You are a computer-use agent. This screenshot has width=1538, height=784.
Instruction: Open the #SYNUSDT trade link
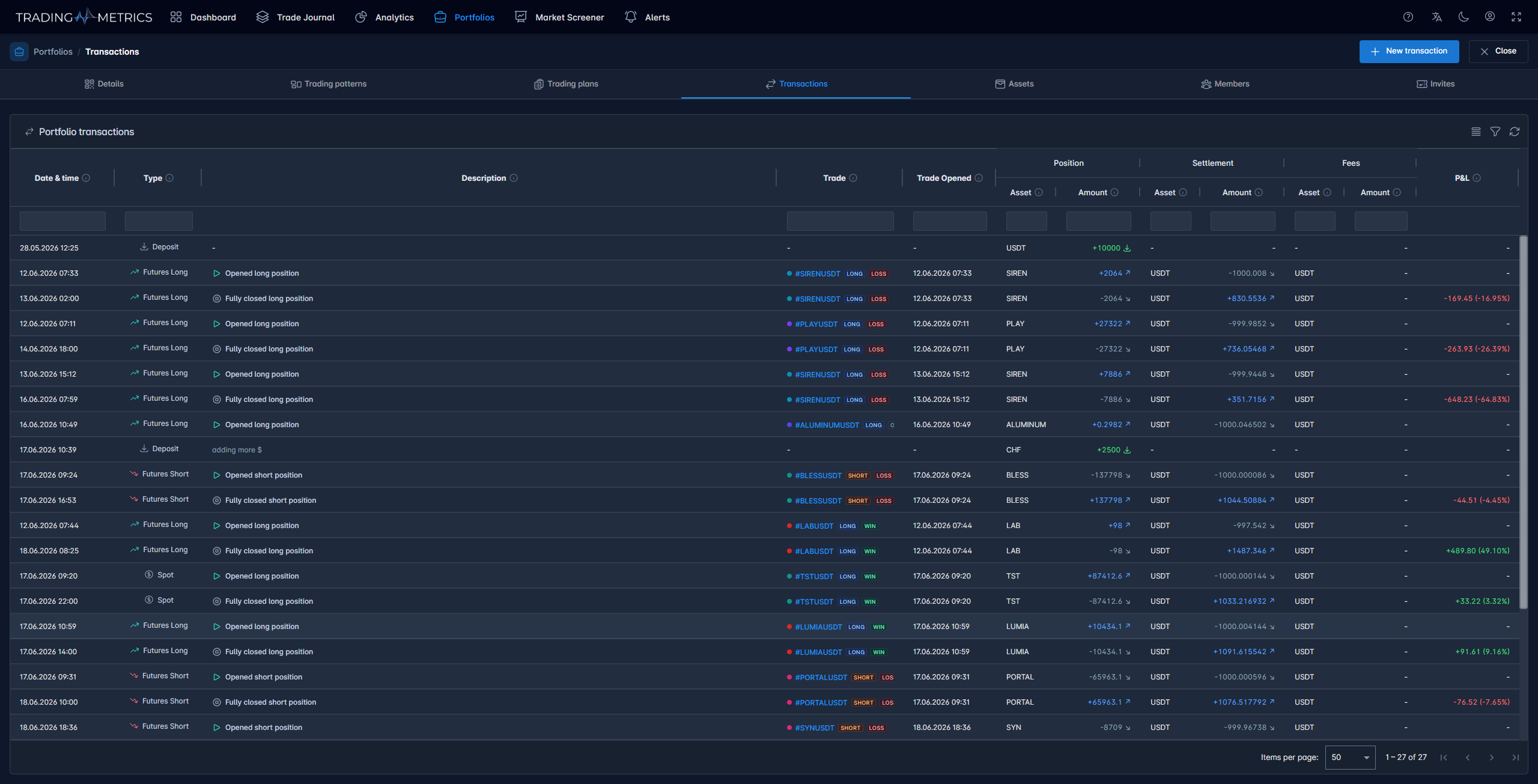click(815, 728)
